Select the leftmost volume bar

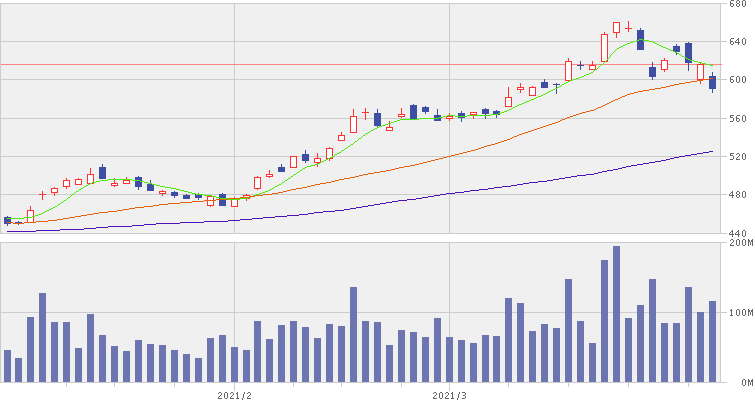pyautogui.click(x=7, y=366)
